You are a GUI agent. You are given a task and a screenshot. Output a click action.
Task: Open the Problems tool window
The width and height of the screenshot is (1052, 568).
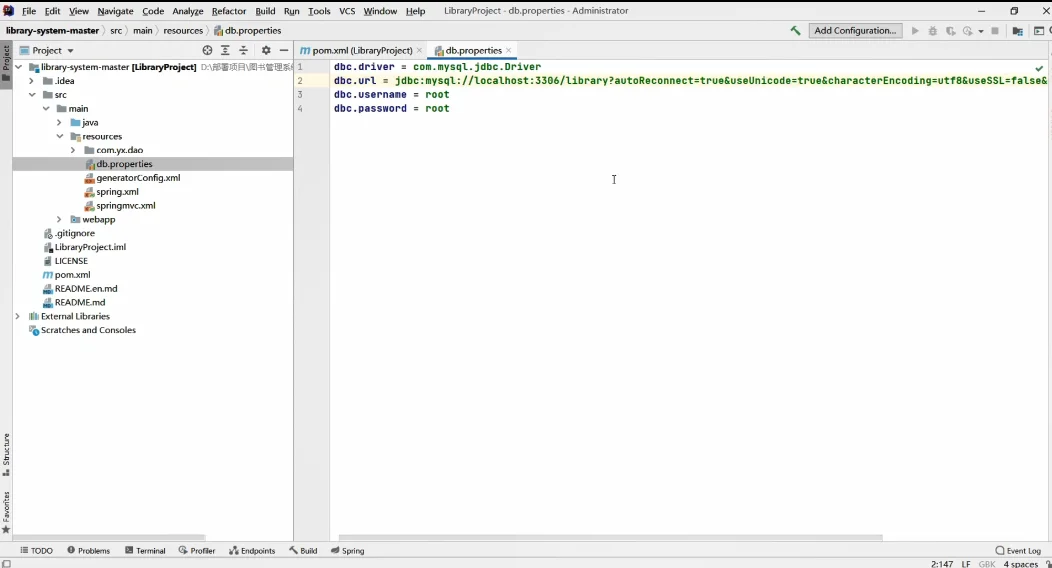(x=89, y=551)
